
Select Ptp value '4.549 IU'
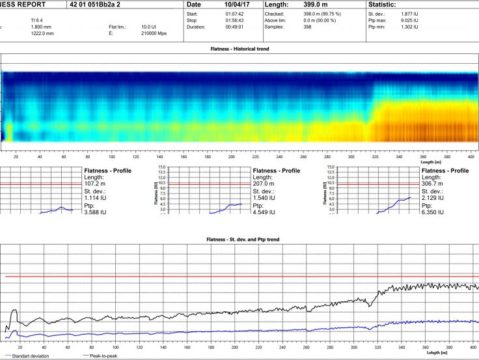tap(264, 212)
